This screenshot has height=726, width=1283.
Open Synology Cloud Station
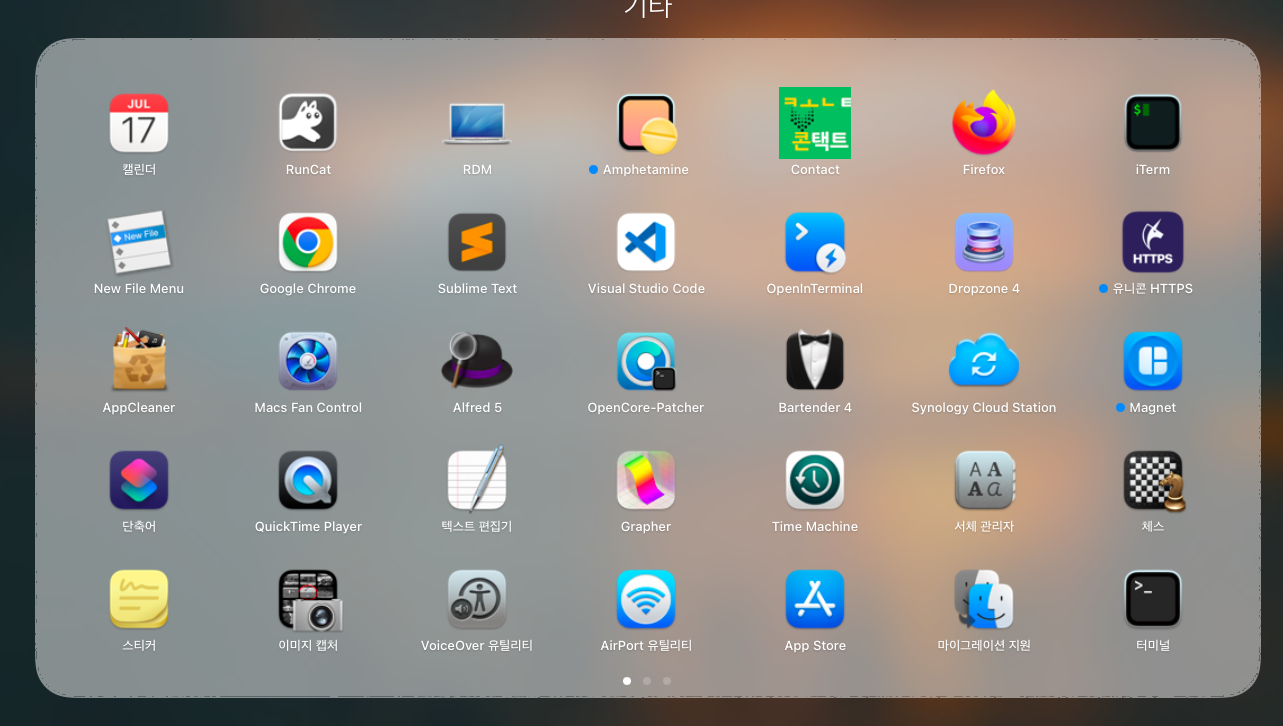[984, 361]
